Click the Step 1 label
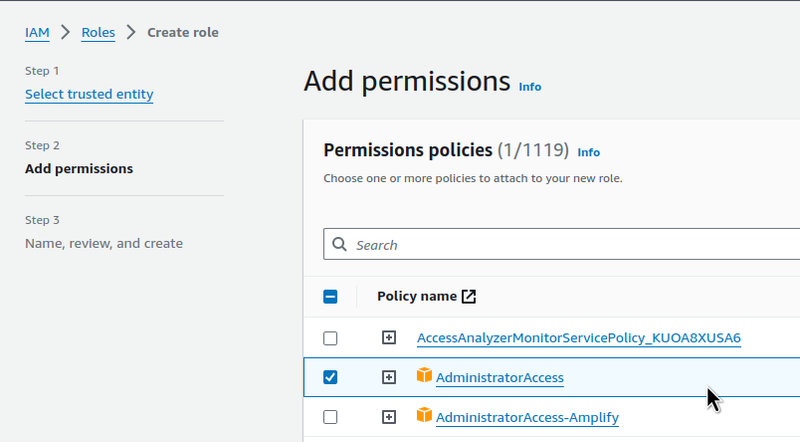 pyautogui.click(x=42, y=71)
